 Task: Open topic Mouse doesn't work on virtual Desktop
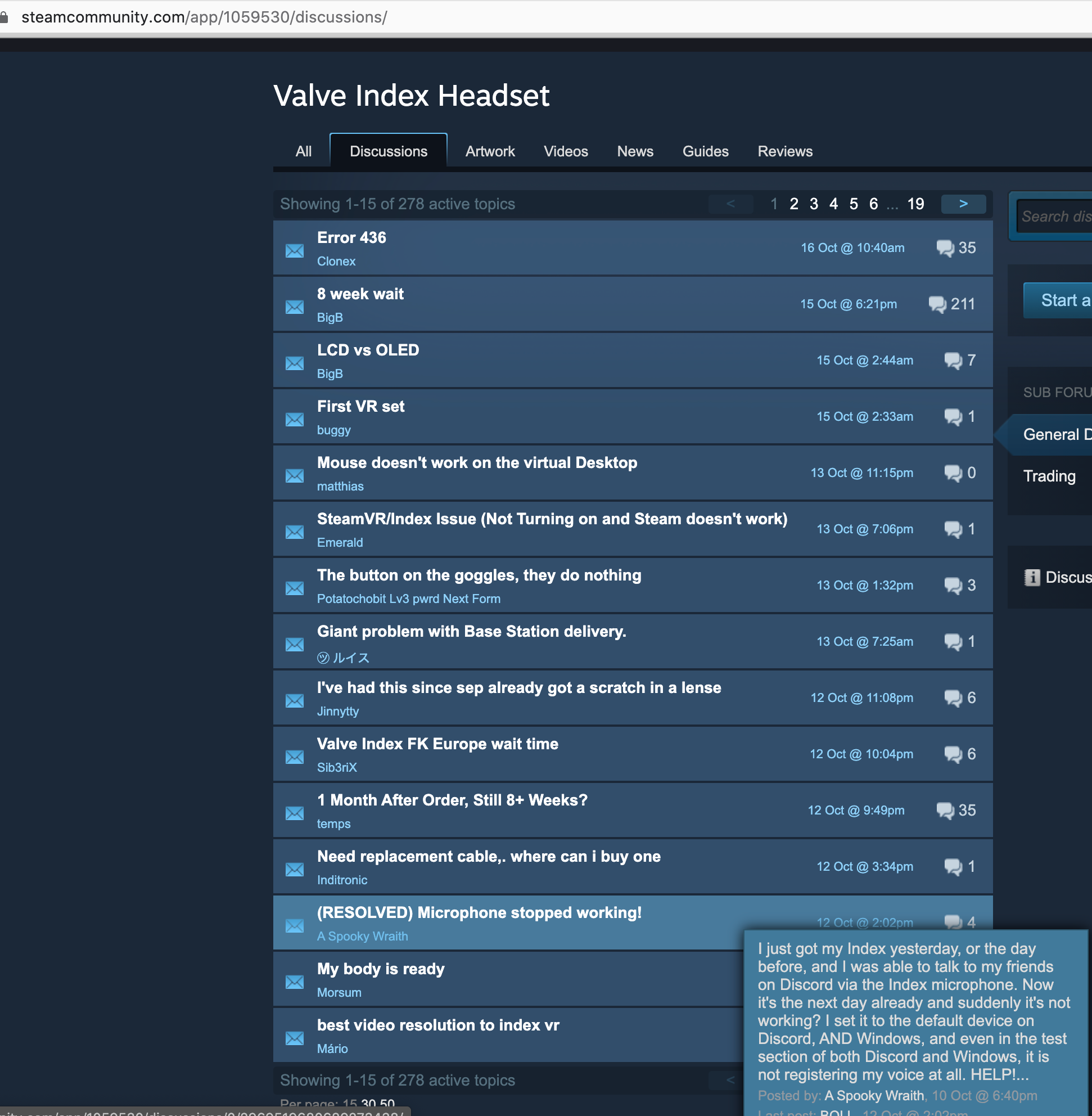pos(477,462)
